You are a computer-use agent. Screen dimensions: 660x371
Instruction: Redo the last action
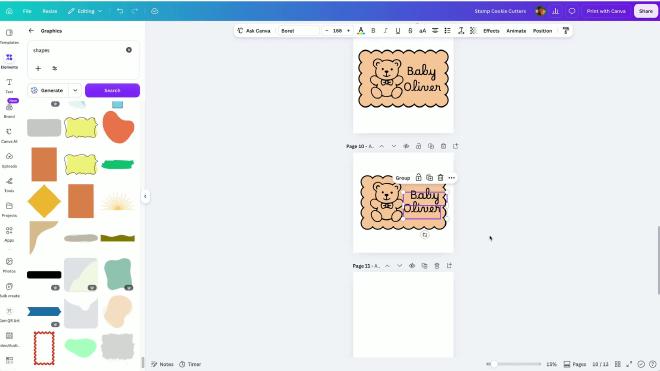pyautogui.click(x=135, y=11)
